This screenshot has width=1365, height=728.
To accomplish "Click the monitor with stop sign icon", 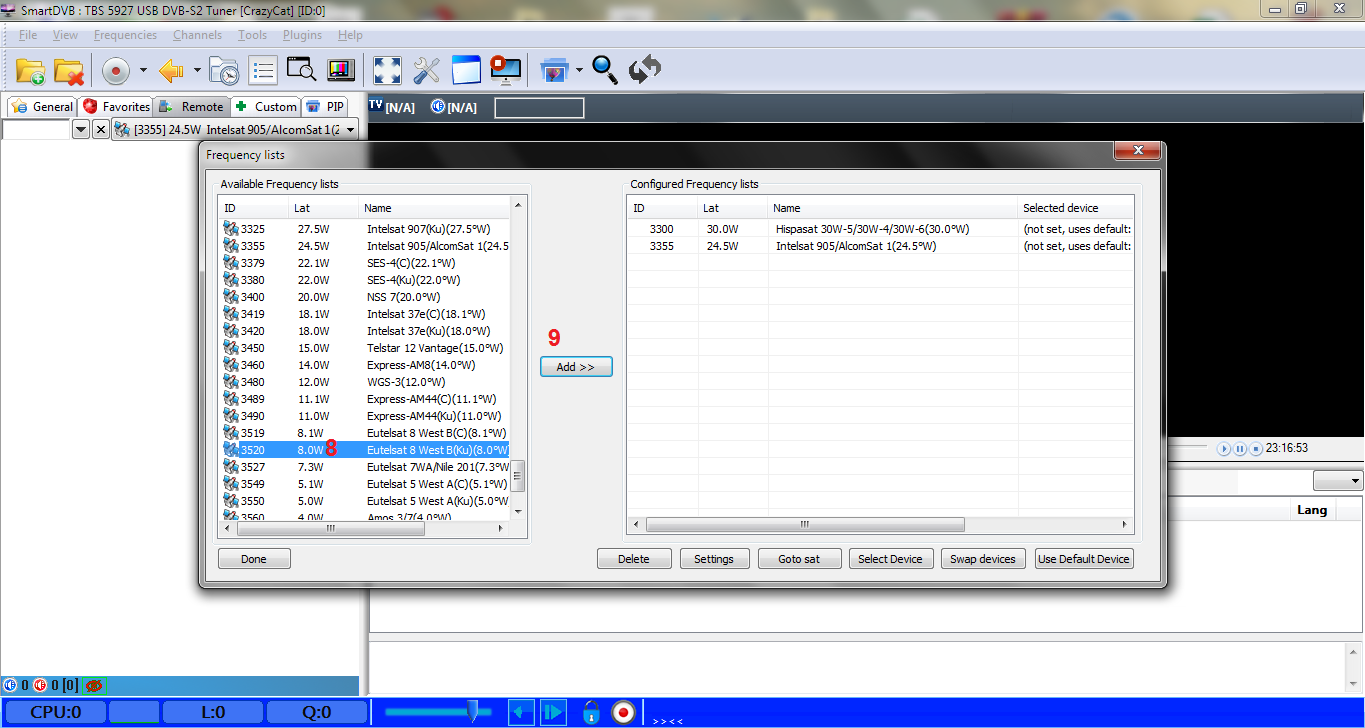I will pyautogui.click(x=506, y=70).
